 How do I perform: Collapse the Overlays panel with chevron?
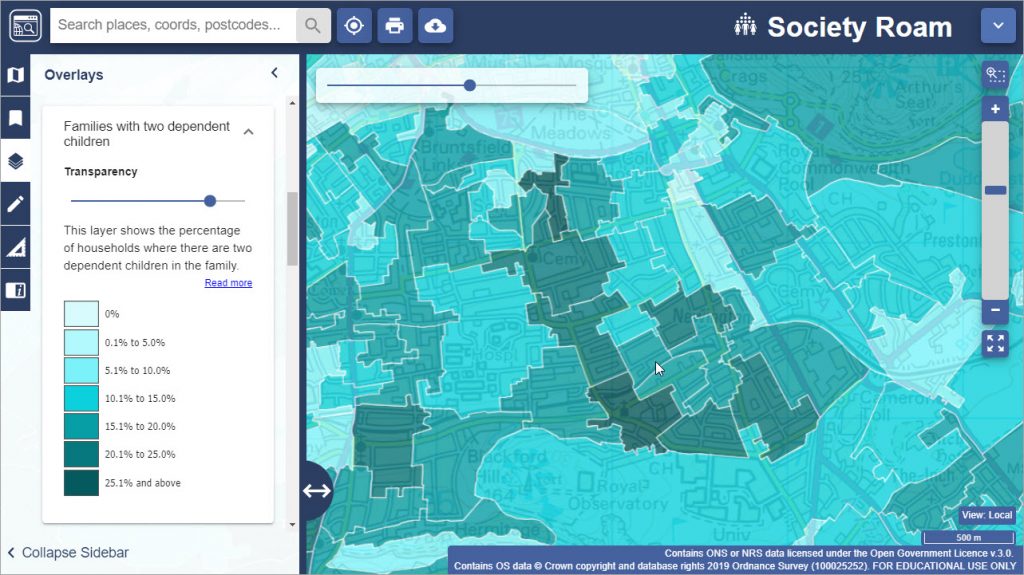pos(274,73)
